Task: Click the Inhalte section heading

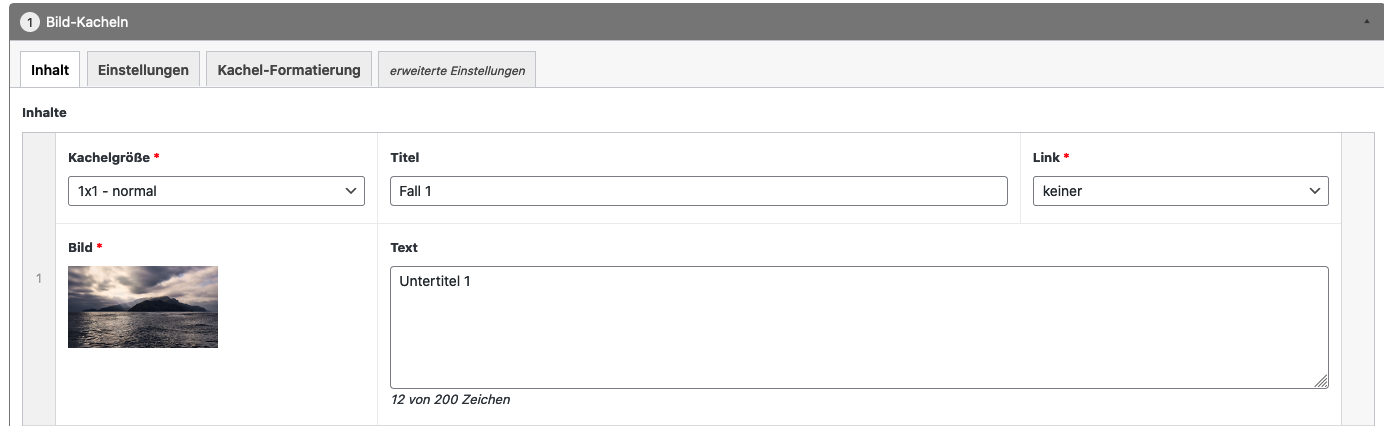Action: 44,113
